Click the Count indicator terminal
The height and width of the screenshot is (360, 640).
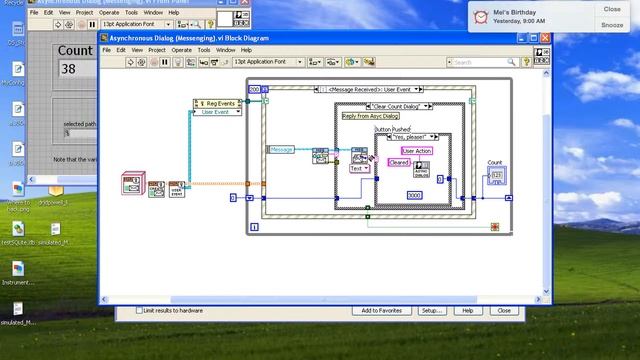coord(496,176)
